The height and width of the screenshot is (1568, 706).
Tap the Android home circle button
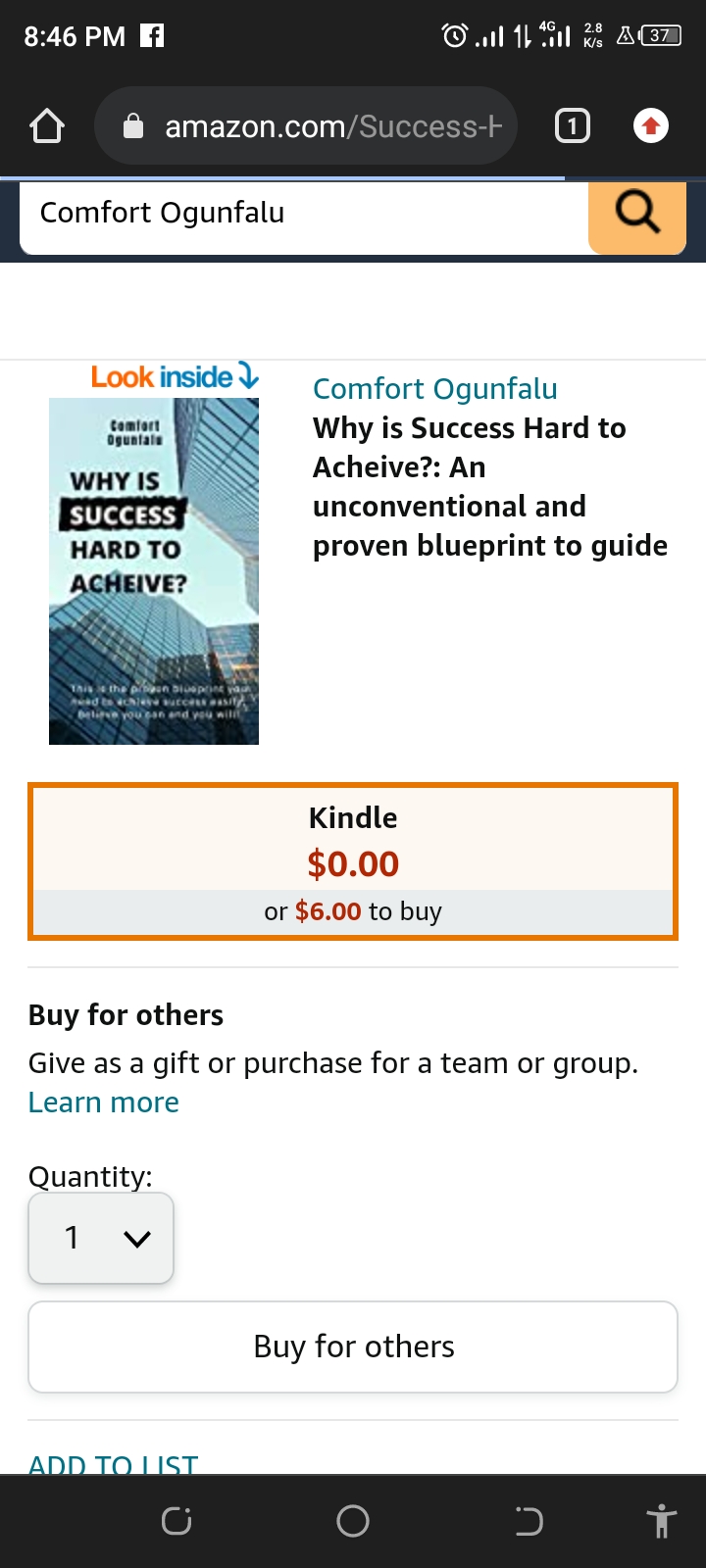tap(353, 1521)
